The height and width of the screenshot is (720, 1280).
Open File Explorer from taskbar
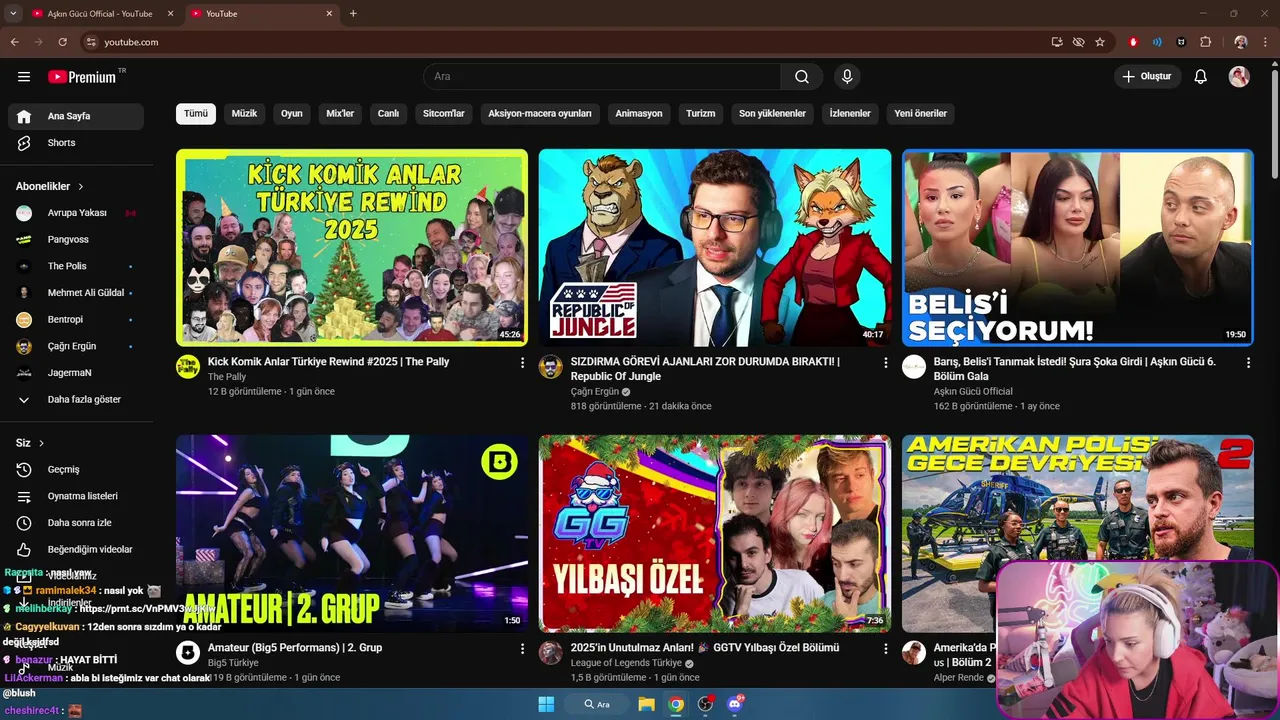[x=646, y=704]
